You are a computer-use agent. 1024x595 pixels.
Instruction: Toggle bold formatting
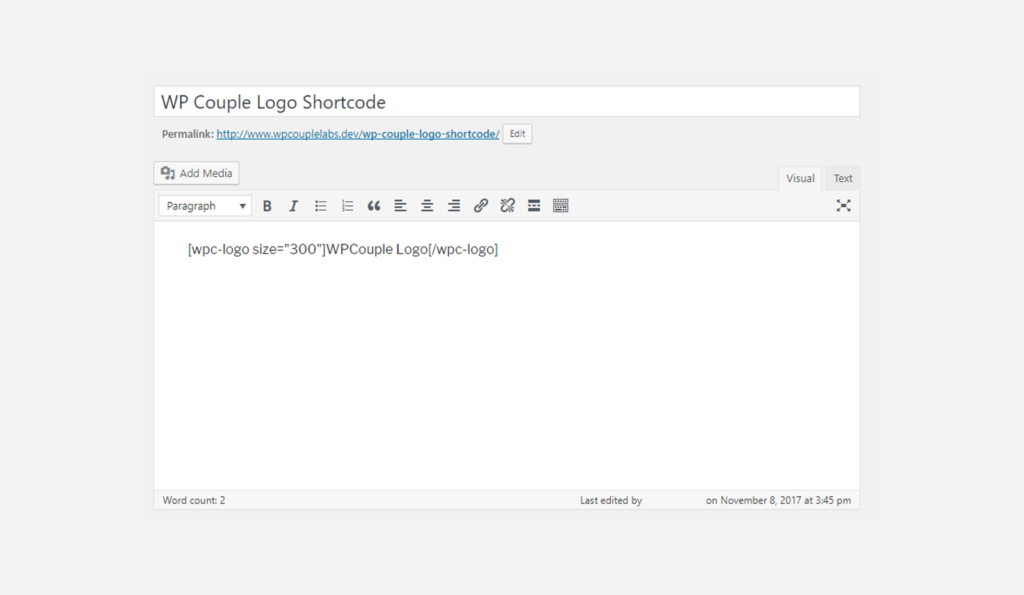coord(267,205)
